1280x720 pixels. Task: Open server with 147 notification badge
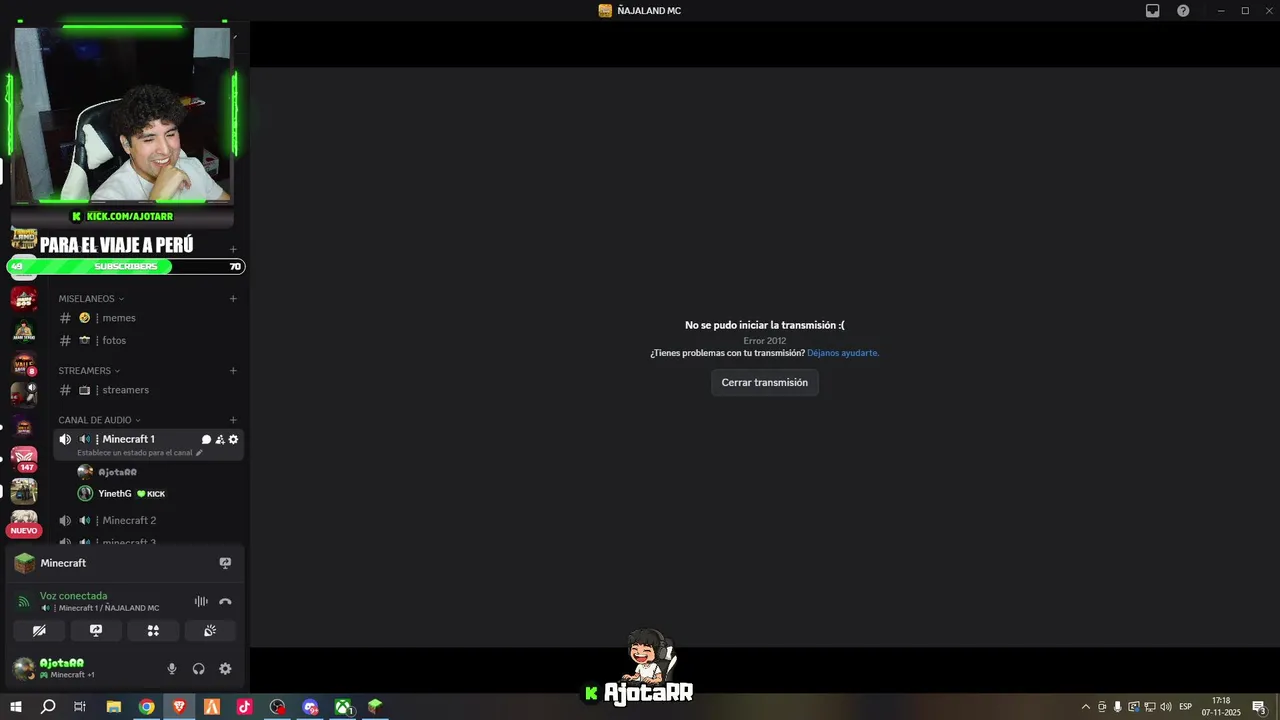(24, 459)
